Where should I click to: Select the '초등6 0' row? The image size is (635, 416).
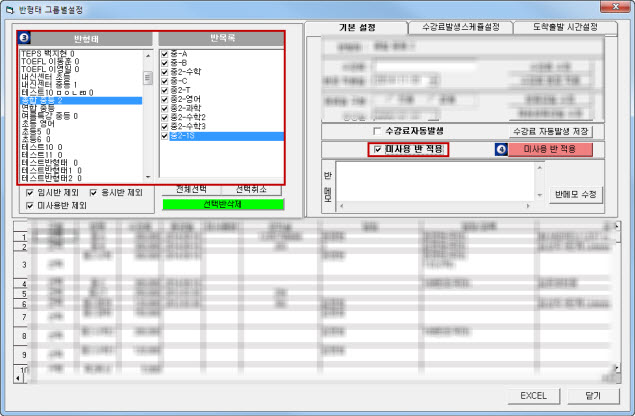[x=81, y=139]
